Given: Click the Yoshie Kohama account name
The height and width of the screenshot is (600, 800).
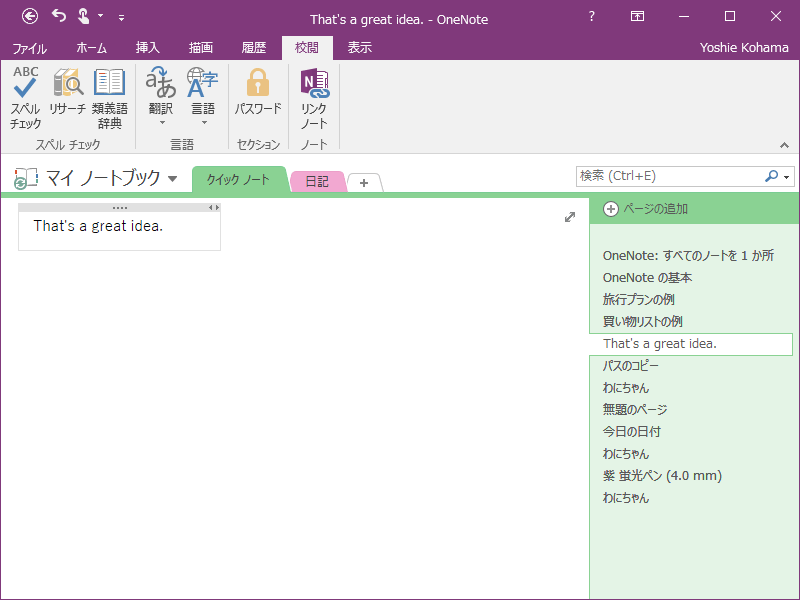Looking at the screenshot, I should [744, 48].
